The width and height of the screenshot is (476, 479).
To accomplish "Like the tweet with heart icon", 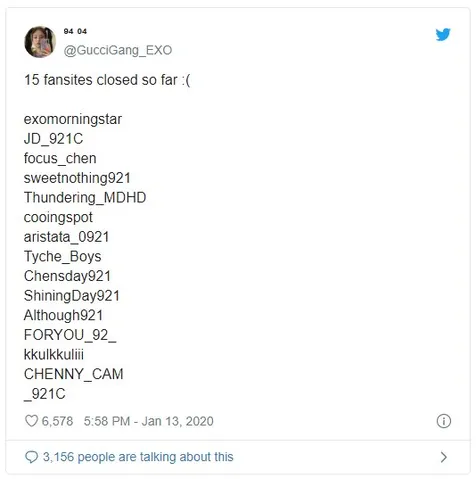I will click(32, 421).
